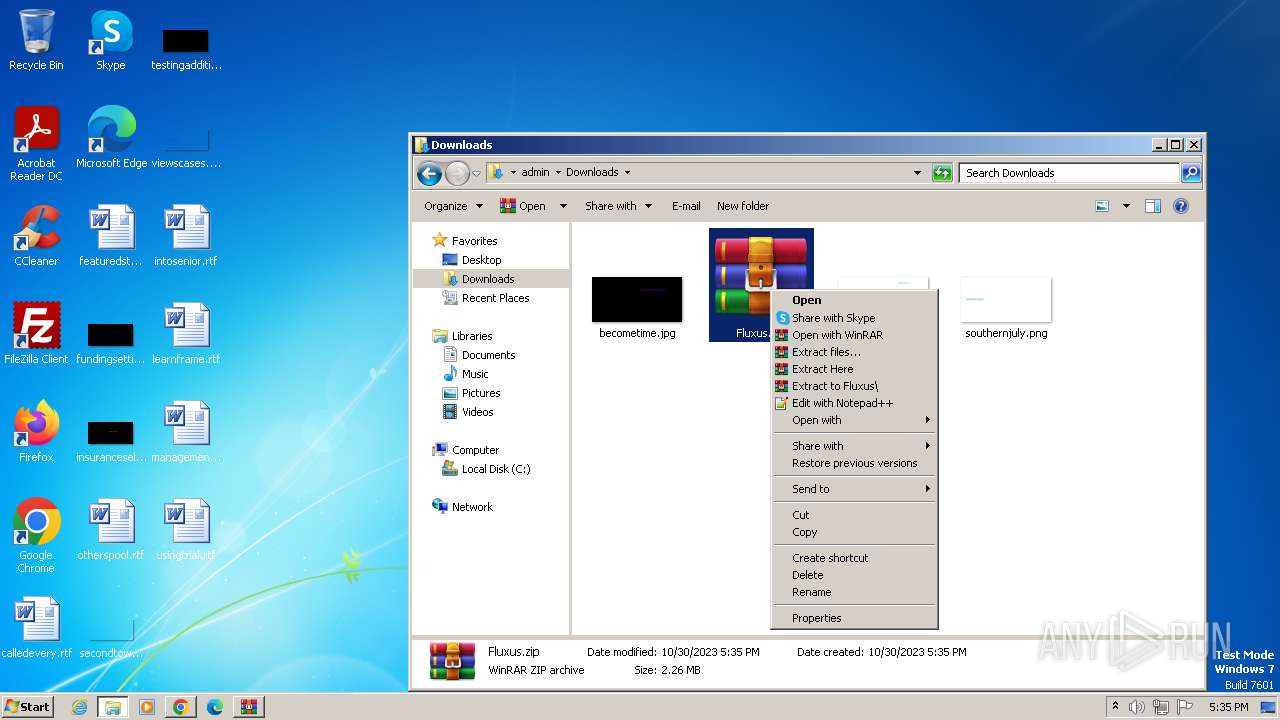Choose Extract files... option
Screen dimensions: 1280x720
click(854, 352)
